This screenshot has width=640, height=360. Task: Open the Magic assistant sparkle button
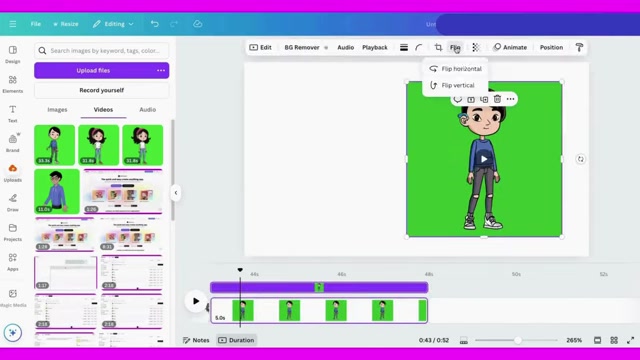pyautogui.click(x=13, y=333)
